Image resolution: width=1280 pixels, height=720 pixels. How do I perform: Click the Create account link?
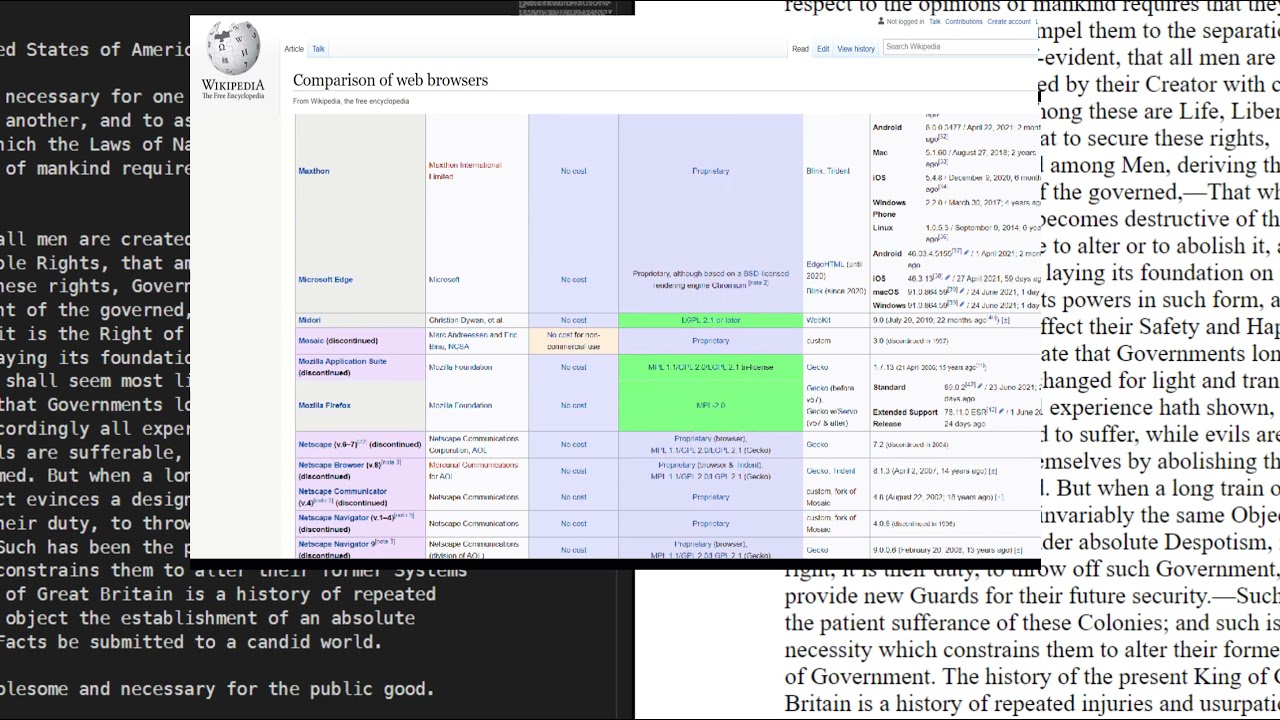pyautogui.click(x=1009, y=21)
